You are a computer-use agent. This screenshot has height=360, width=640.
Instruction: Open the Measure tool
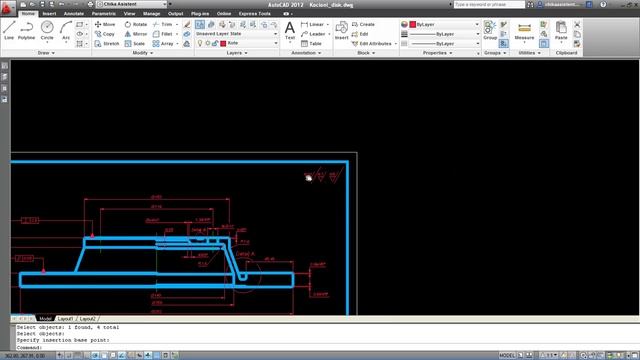click(x=524, y=31)
